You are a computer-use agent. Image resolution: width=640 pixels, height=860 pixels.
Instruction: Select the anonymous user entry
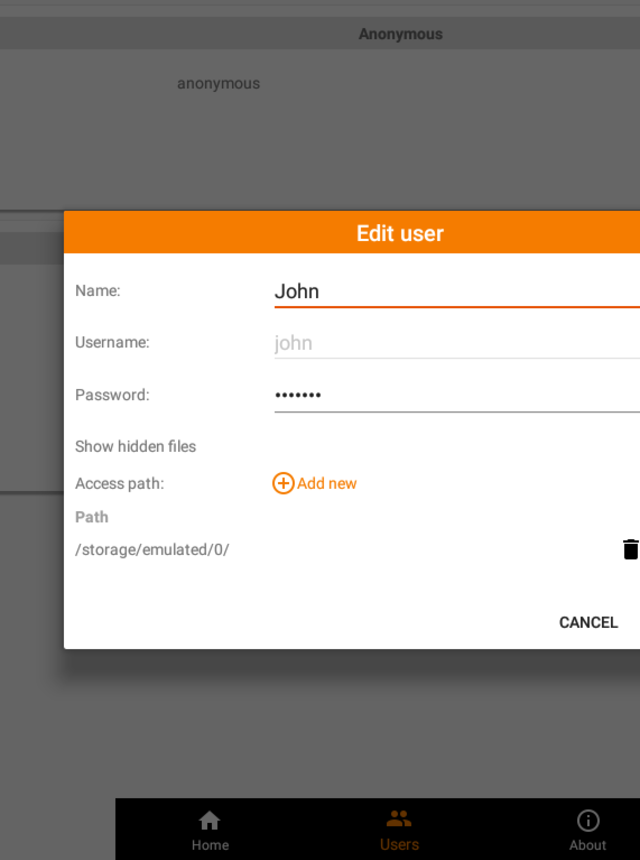(219, 84)
